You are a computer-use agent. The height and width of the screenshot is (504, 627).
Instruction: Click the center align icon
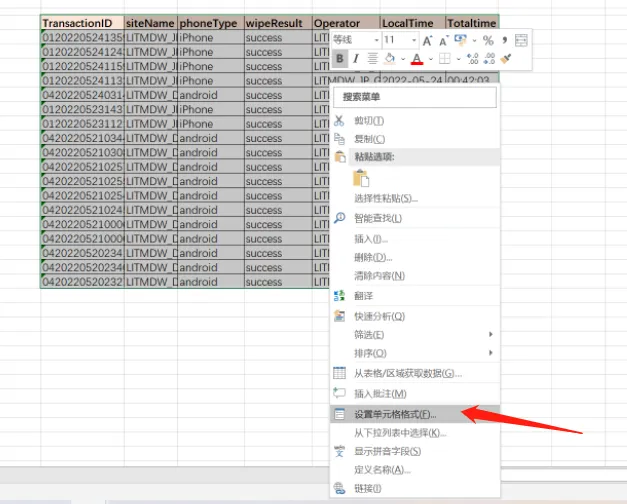point(372,59)
